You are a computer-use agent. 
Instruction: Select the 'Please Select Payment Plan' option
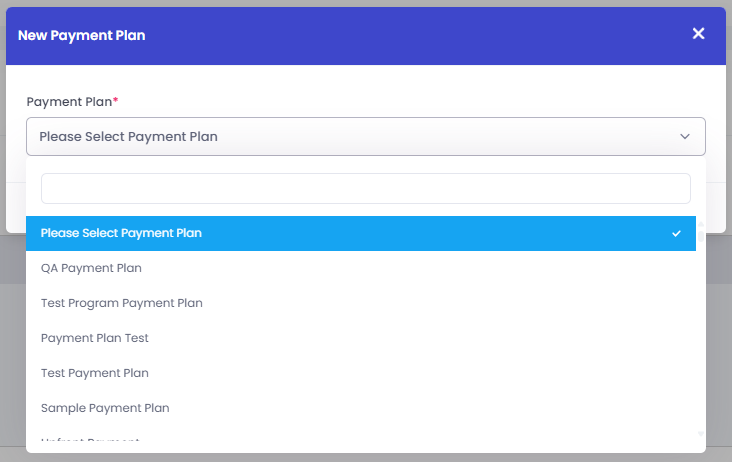(x=121, y=233)
